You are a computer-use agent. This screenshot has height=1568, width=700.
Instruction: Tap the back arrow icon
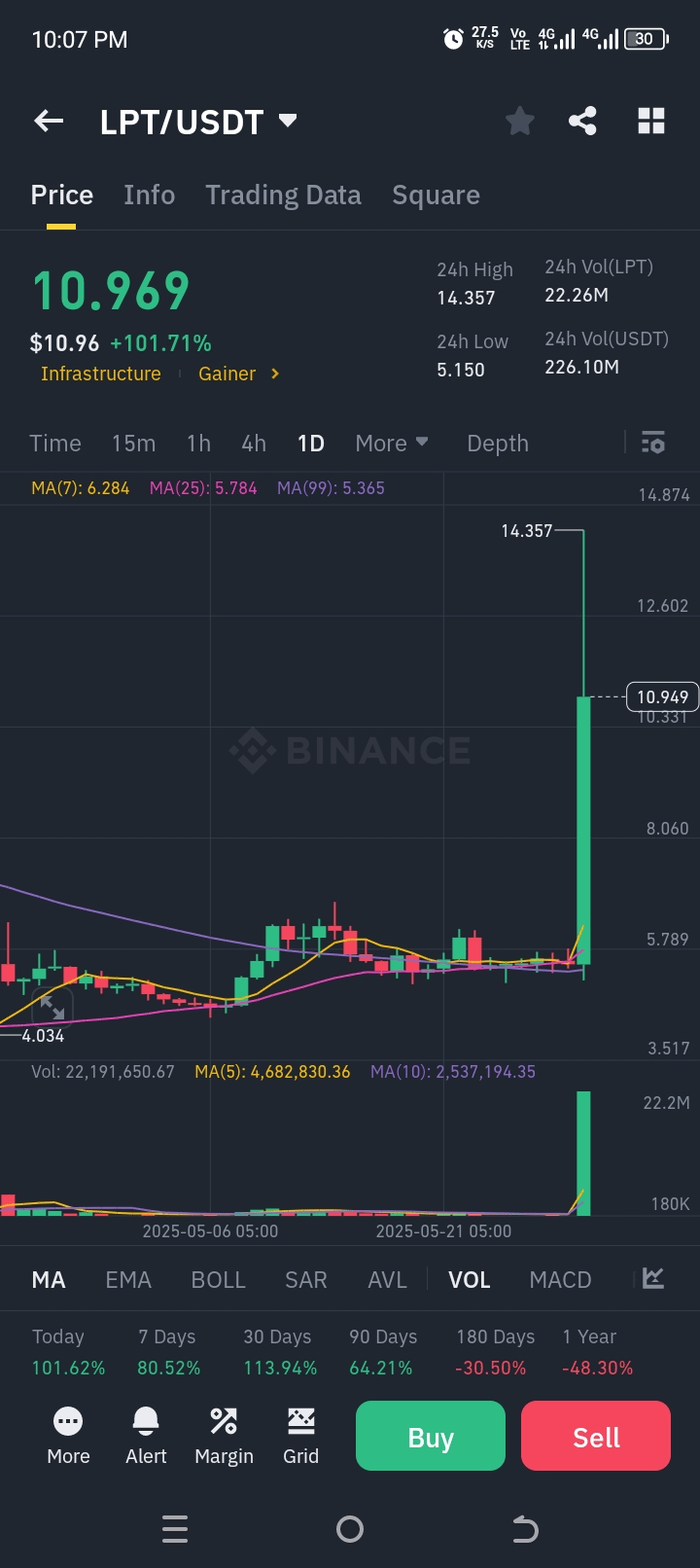49,122
